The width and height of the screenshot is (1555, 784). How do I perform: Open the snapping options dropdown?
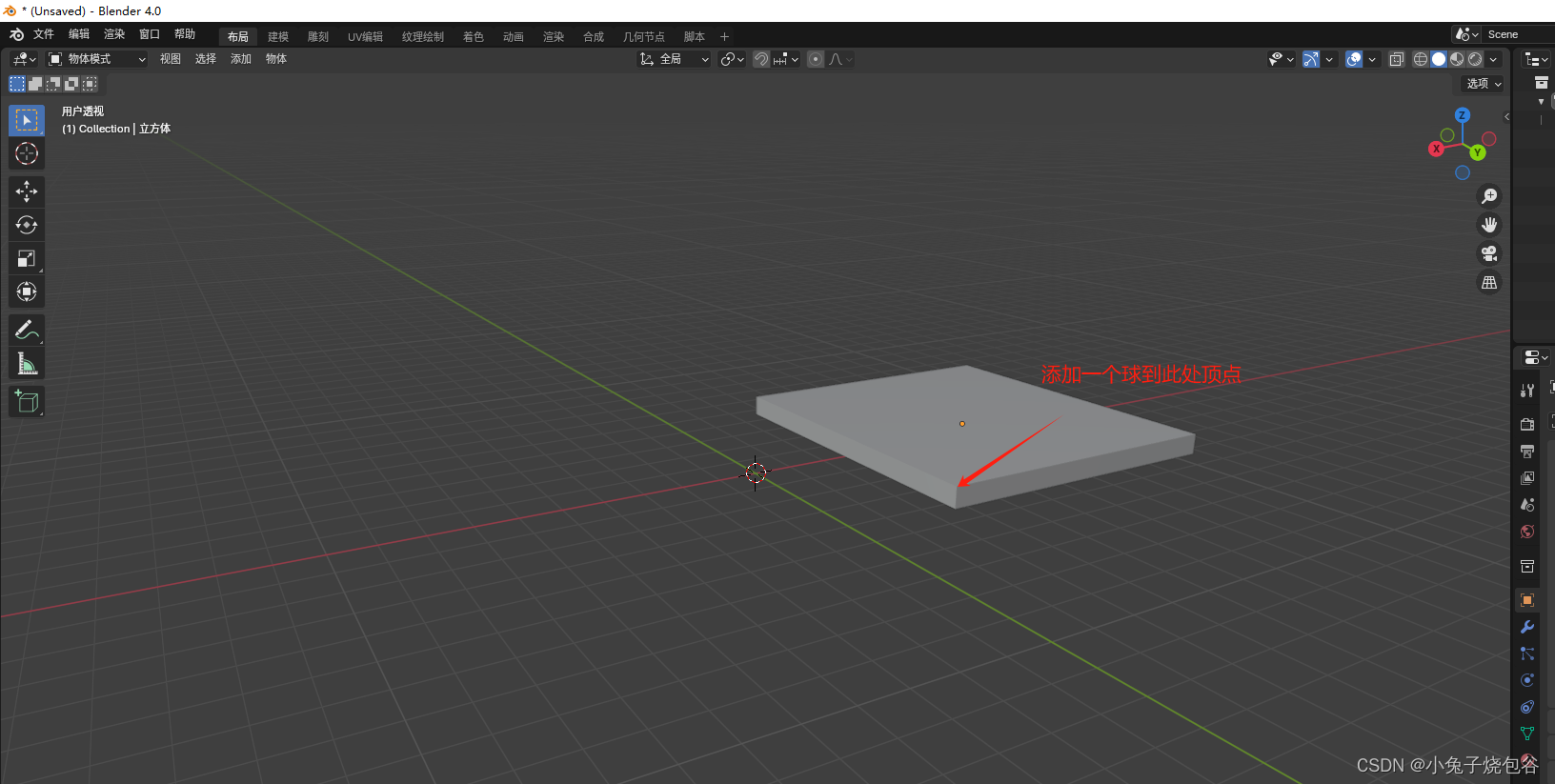786,59
